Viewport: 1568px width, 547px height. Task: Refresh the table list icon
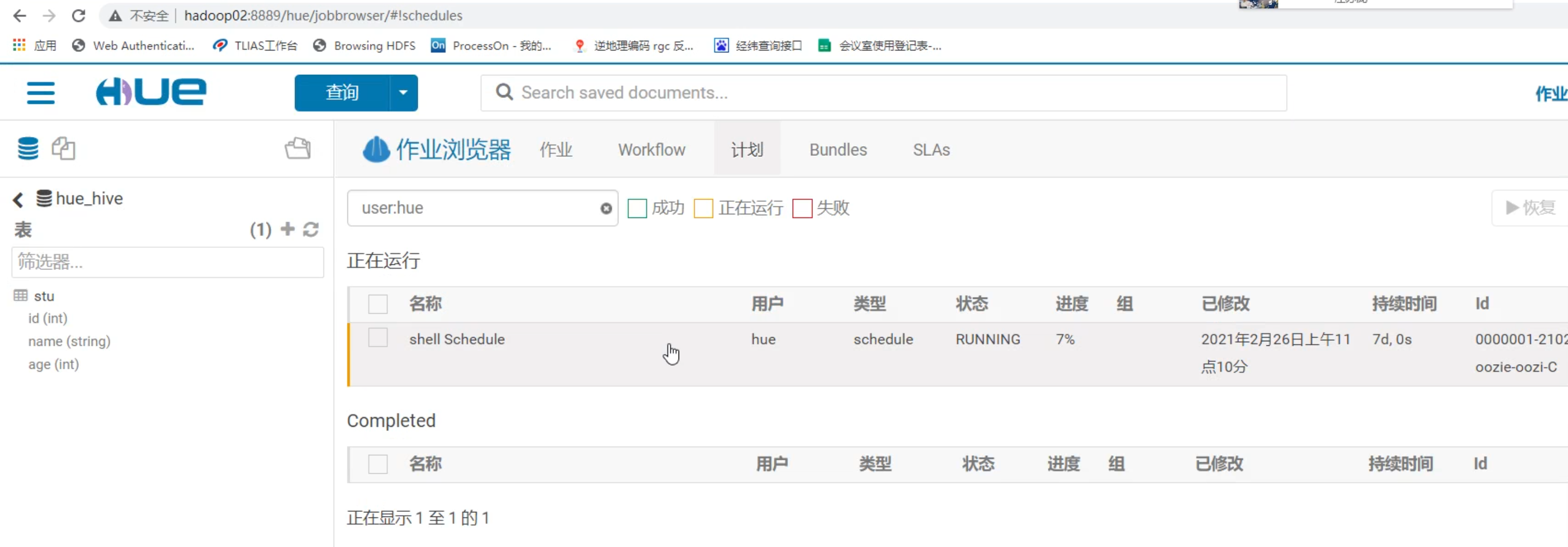coord(311,229)
